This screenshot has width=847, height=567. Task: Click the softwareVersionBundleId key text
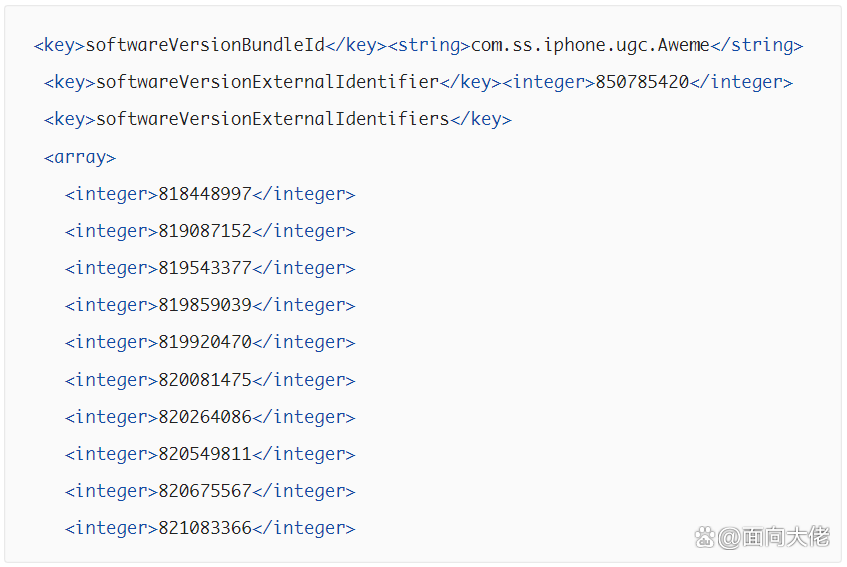205,45
